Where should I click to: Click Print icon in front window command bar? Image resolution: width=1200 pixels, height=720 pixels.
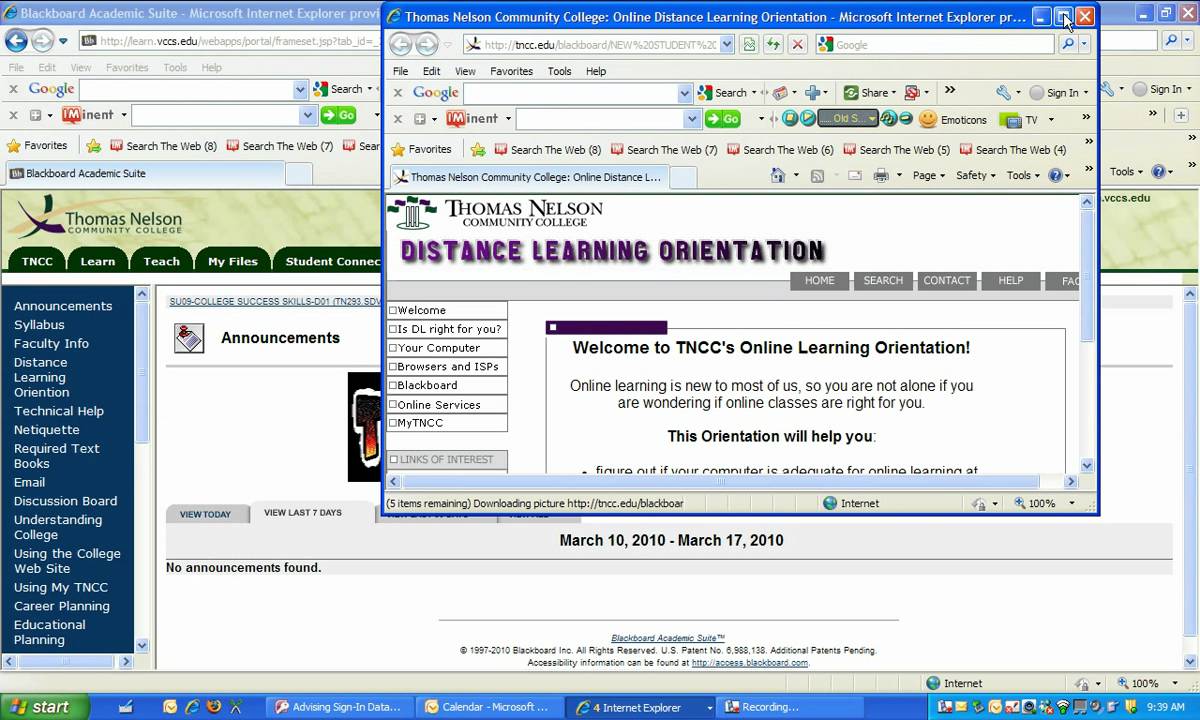click(x=881, y=175)
